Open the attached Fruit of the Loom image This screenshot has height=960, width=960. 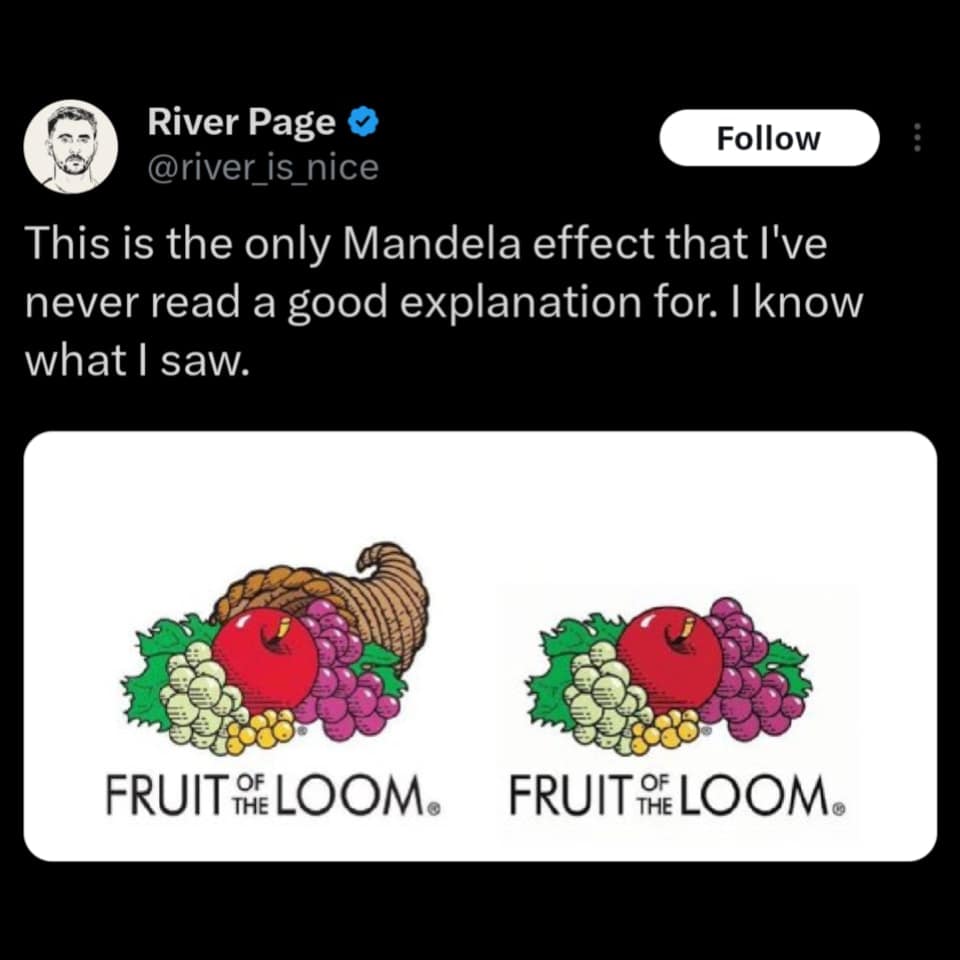pyautogui.click(x=480, y=645)
